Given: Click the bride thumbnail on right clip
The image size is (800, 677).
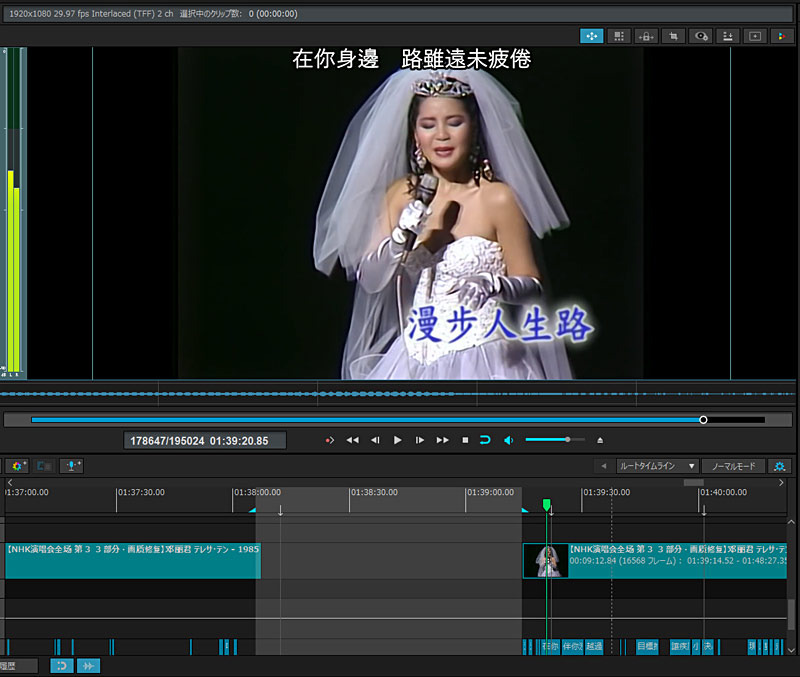Looking at the screenshot, I should click(x=546, y=561).
